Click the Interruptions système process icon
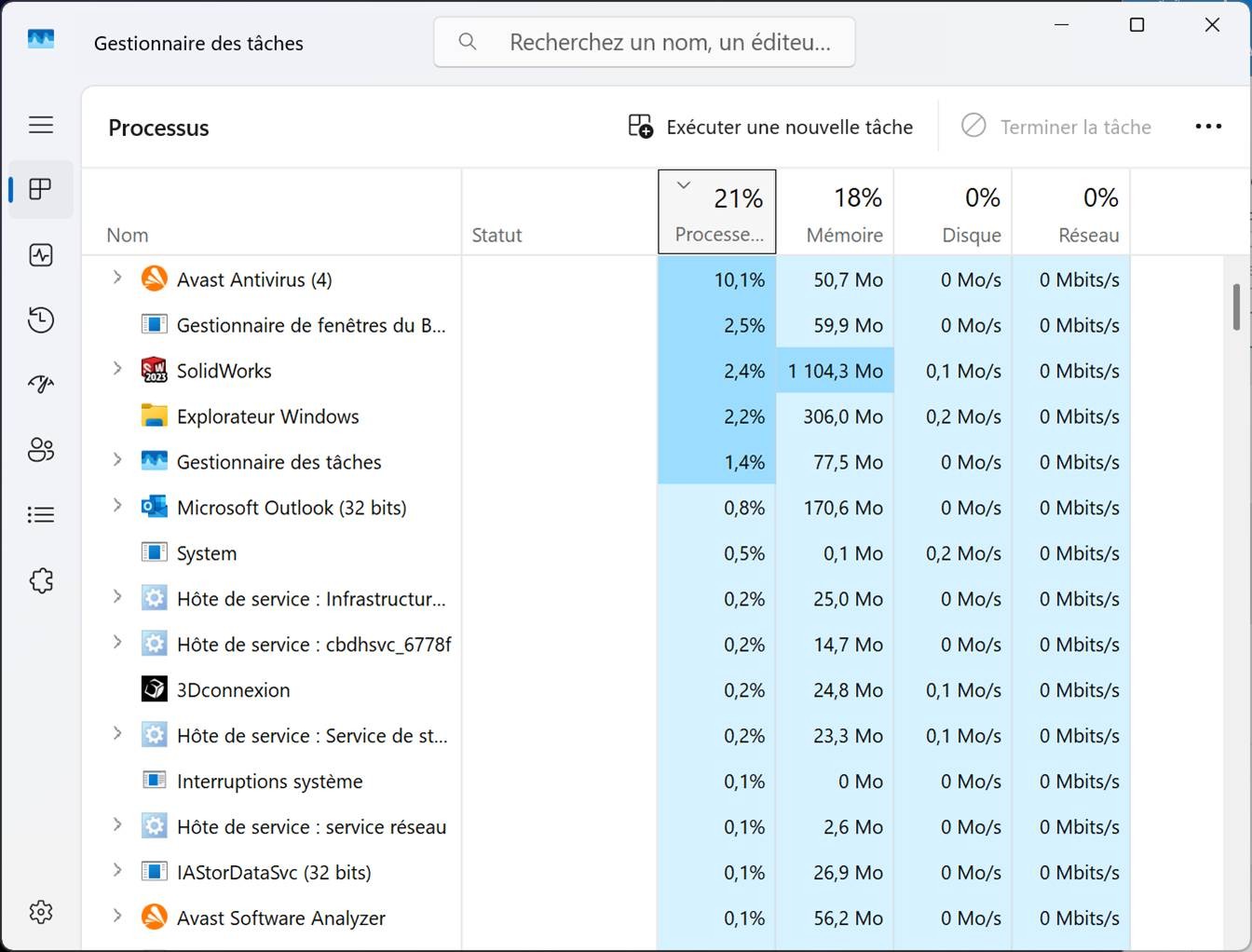Viewport: 1252px width, 952px height. 154,781
